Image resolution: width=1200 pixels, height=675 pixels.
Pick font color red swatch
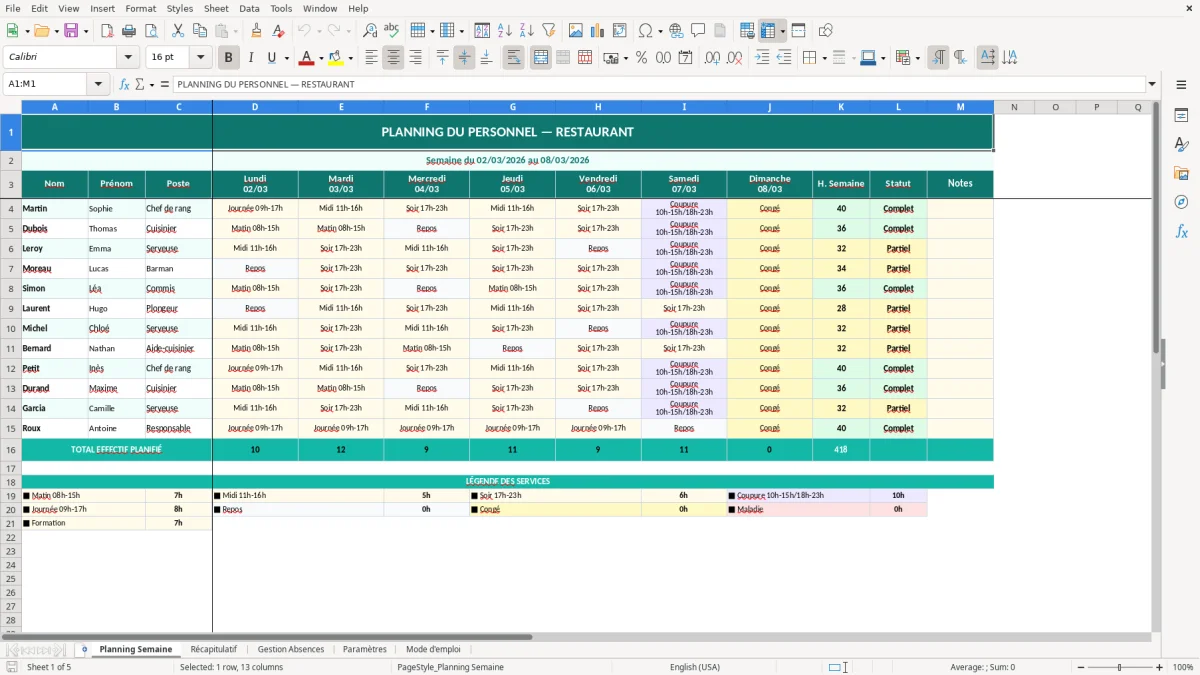pos(307,58)
